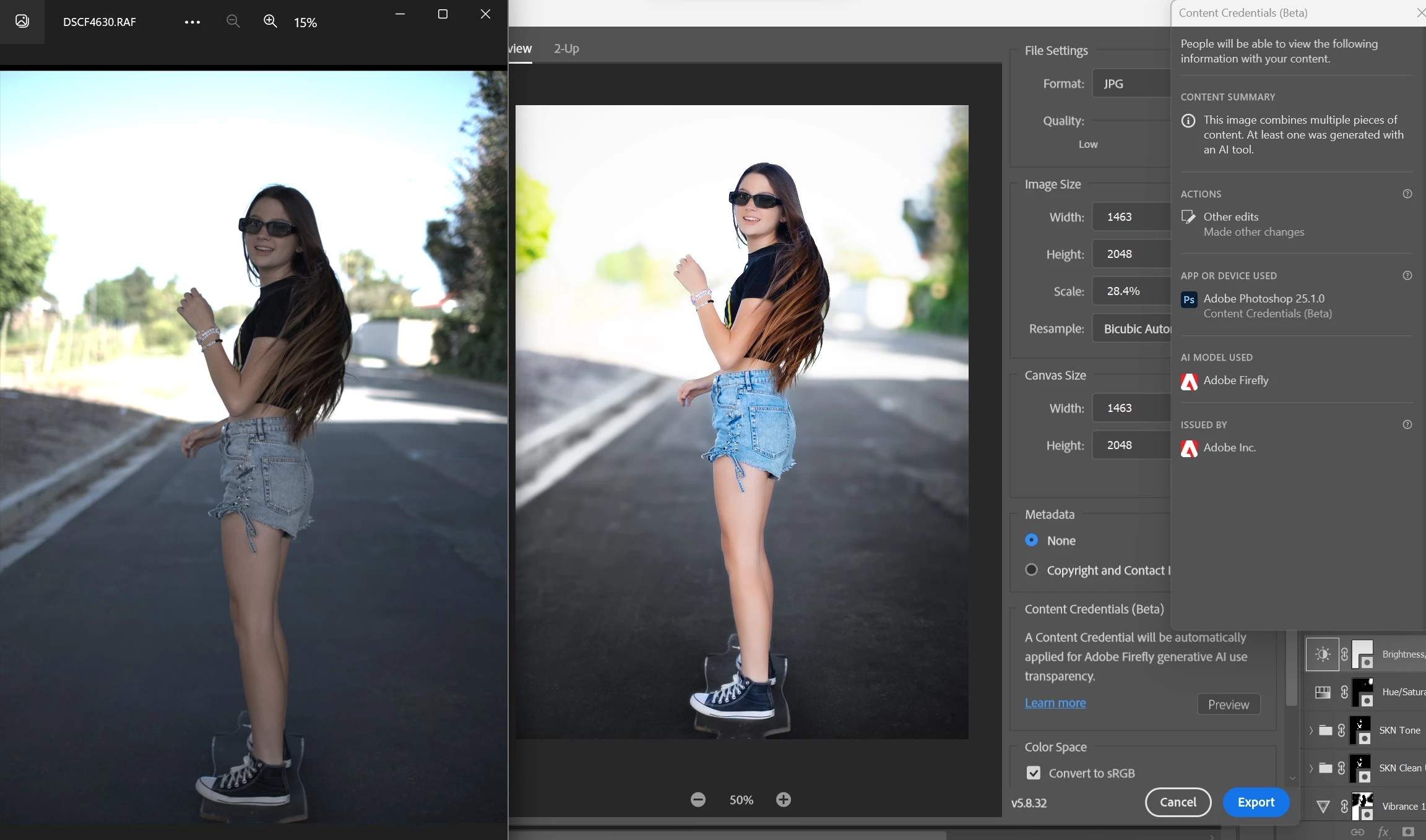This screenshot has height=840, width=1426.
Task: Switch to the 2-Up tab
Action: point(566,48)
